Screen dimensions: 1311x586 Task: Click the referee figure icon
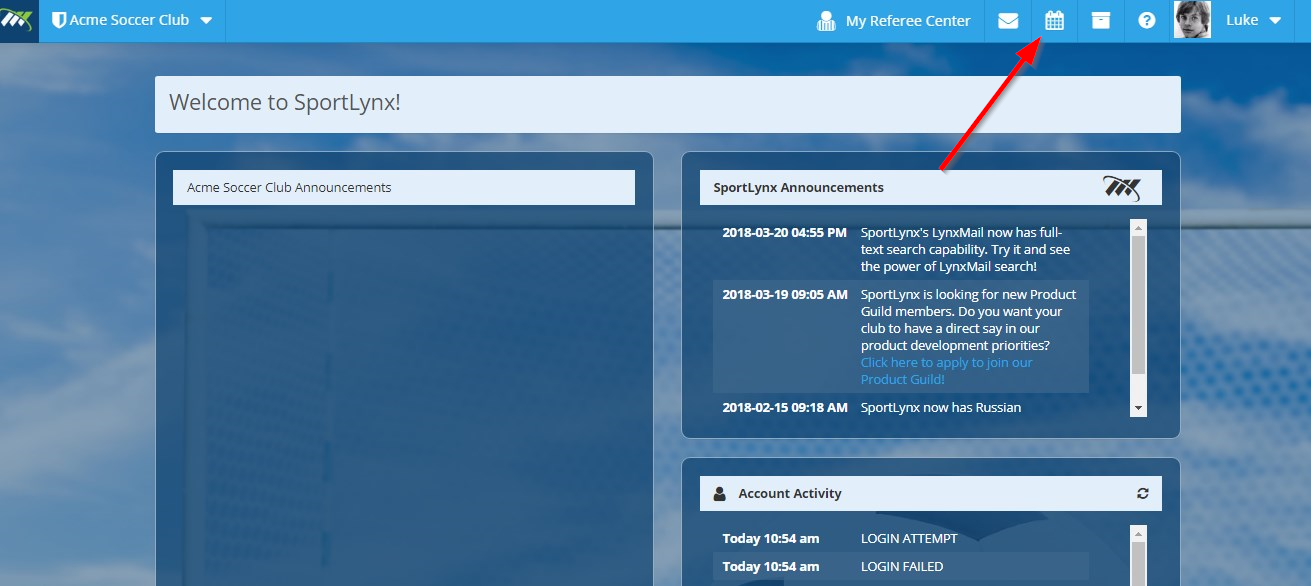coord(826,21)
